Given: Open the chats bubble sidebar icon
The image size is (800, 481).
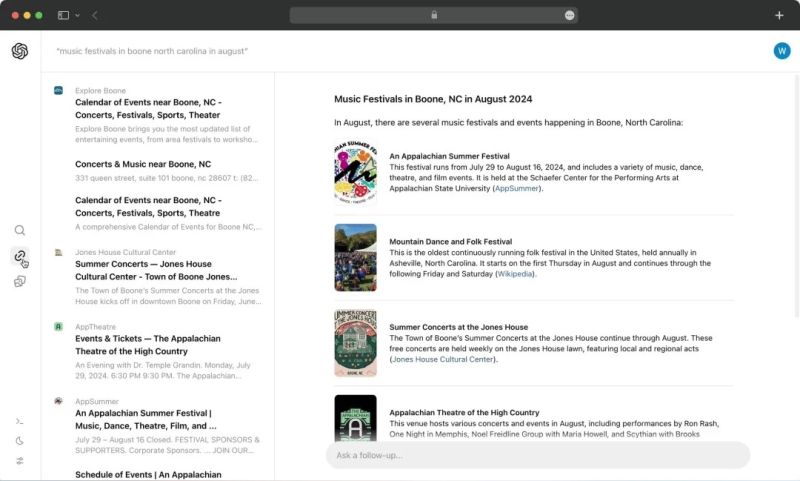Looking at the screenshot, I should coord(20,282).
